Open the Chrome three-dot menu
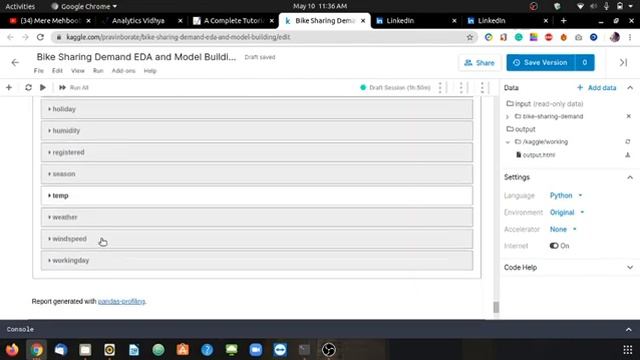This screenshot has width=640, height=360. pos(630,37)
